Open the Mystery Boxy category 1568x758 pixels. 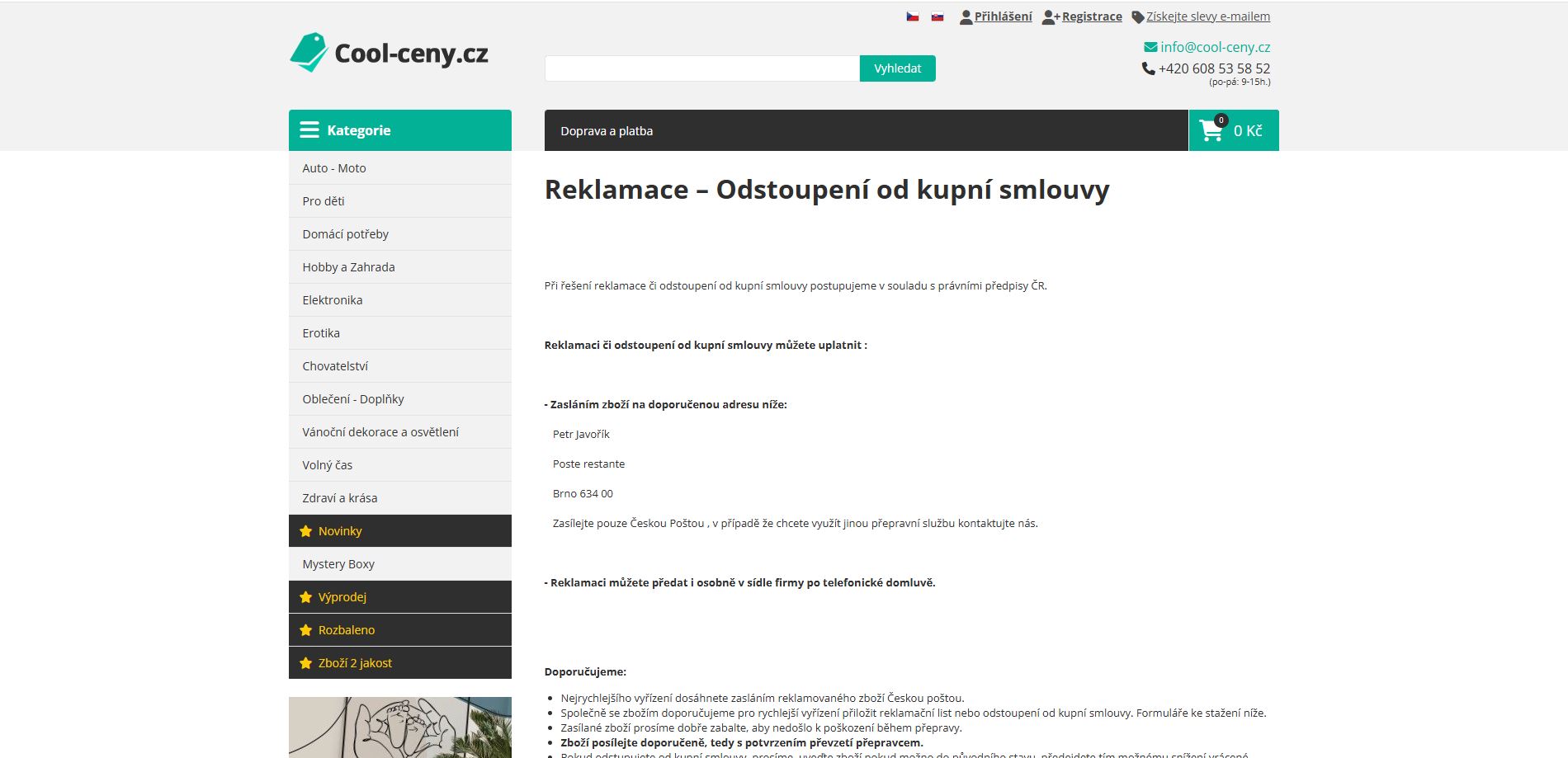click(x=400, y=564)
